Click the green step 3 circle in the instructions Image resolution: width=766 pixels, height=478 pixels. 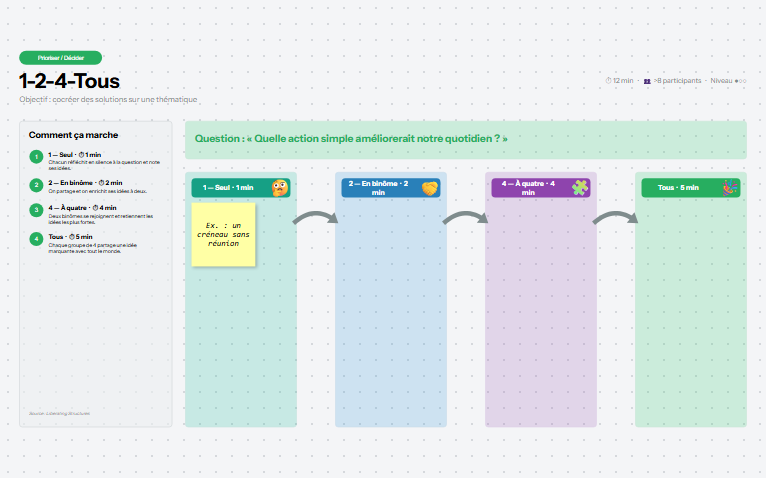pos(36,210)
